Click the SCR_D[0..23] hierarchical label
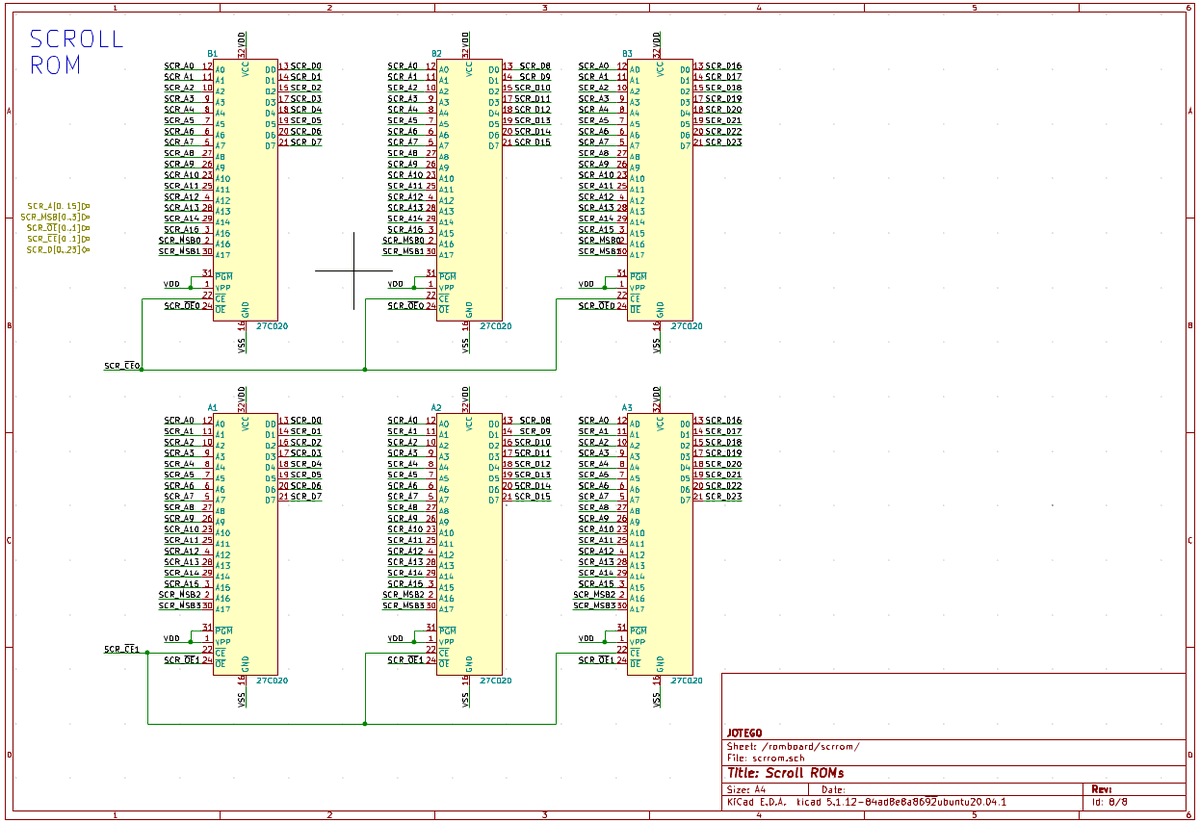This screenshot has height=823, width=1200. [59, 250]
